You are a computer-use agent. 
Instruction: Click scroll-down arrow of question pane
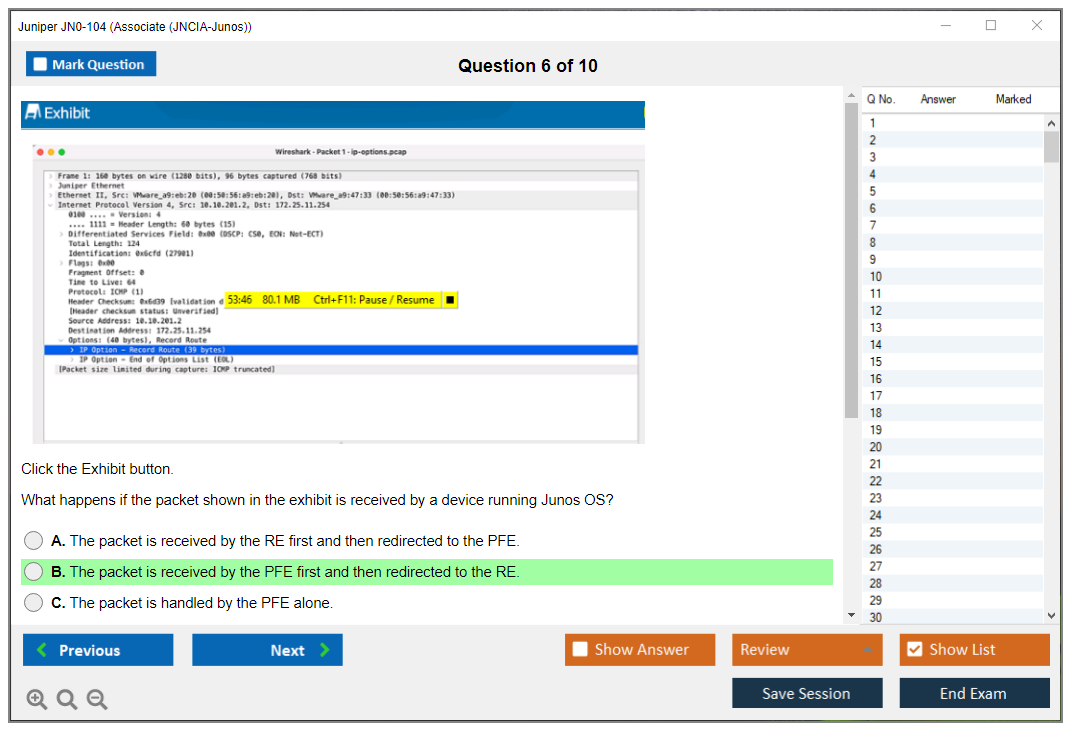click(851, 614)
